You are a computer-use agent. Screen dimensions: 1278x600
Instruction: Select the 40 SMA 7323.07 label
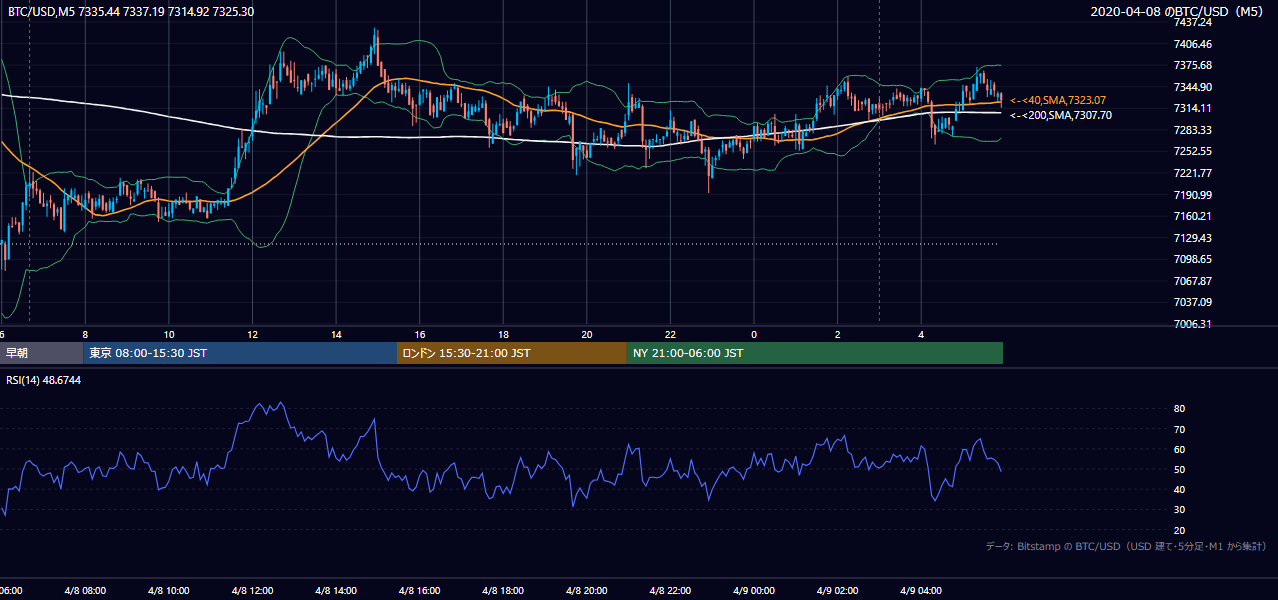point(1058,100)
